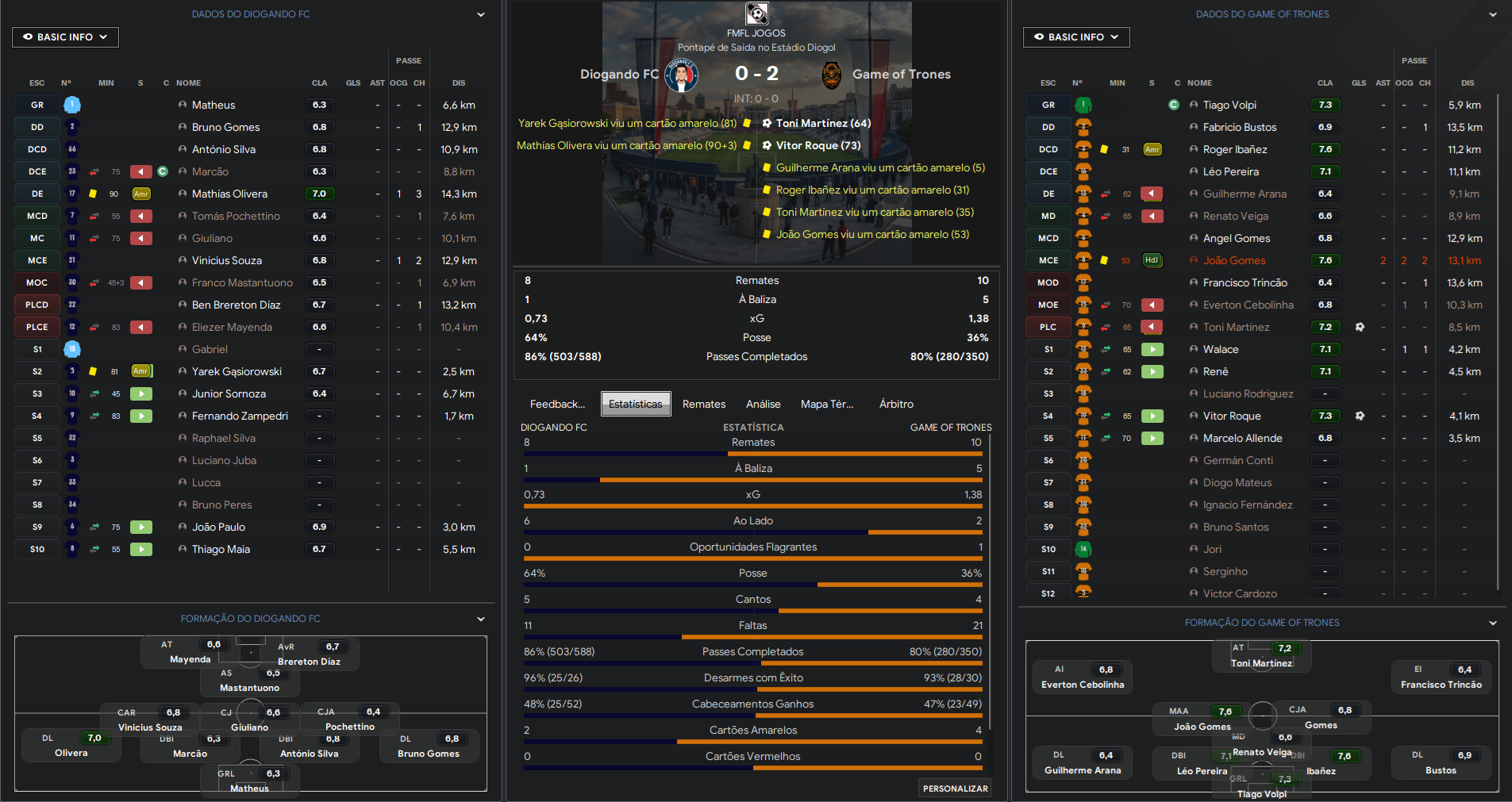Click captain badge next to Tiago Volpi

[x=1174, y=105]
